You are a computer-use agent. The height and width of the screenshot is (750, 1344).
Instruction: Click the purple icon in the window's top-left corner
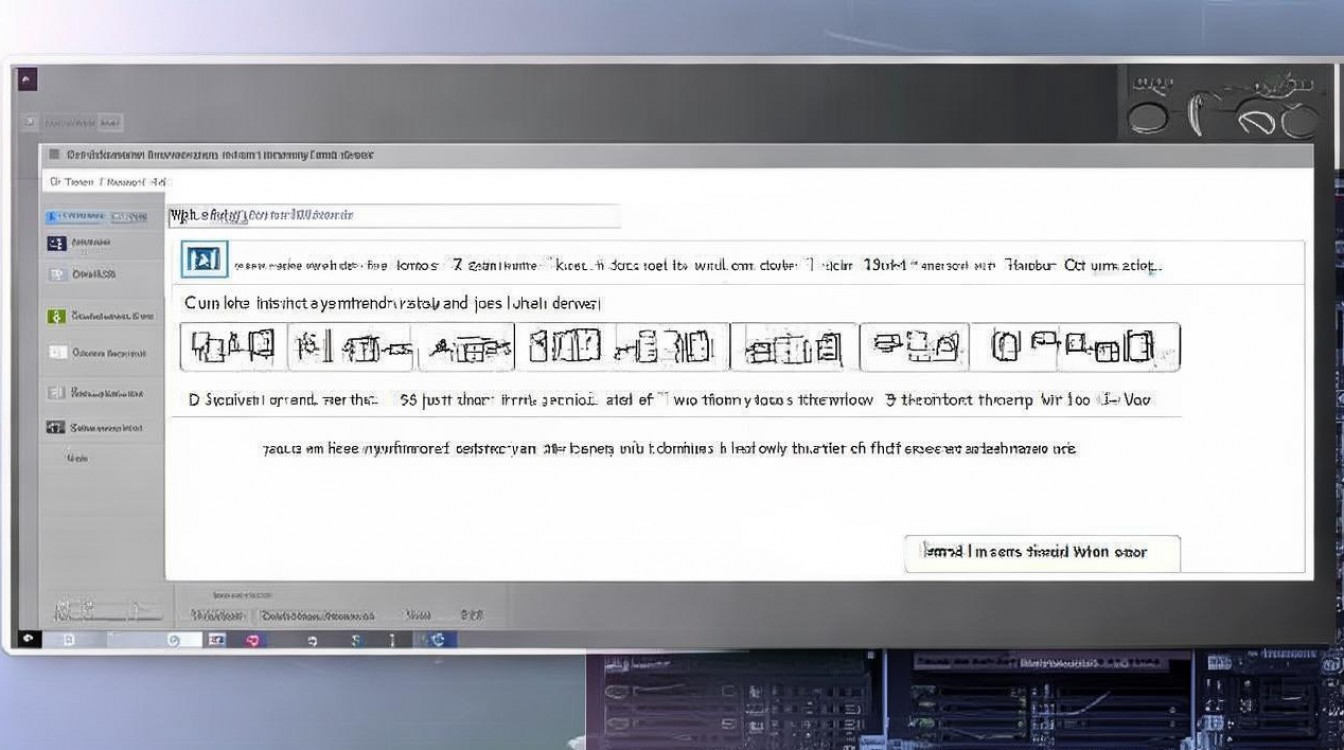pos(27,80)
